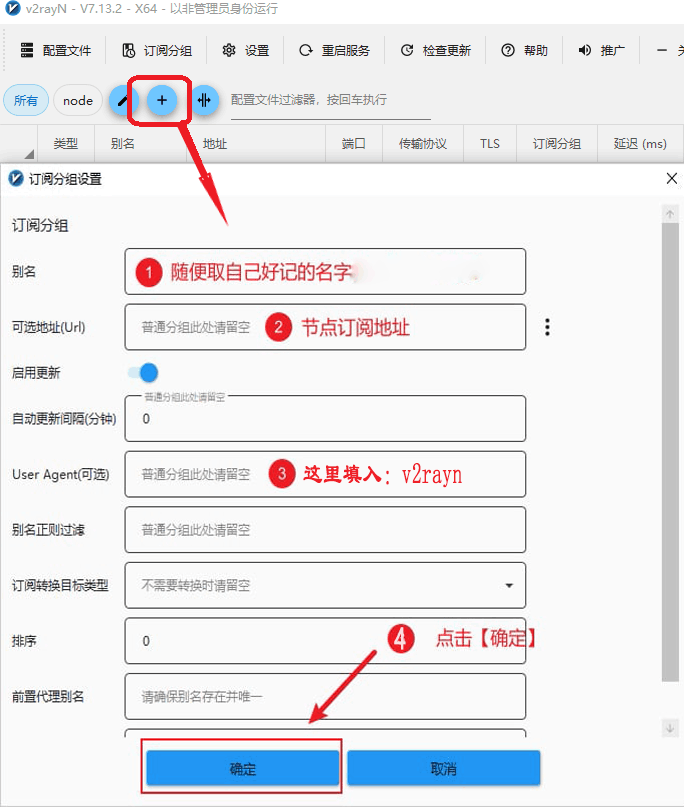Viewport: 684px width, 807px height.
Task: Open the 帮助 menu
Action: 524,50
